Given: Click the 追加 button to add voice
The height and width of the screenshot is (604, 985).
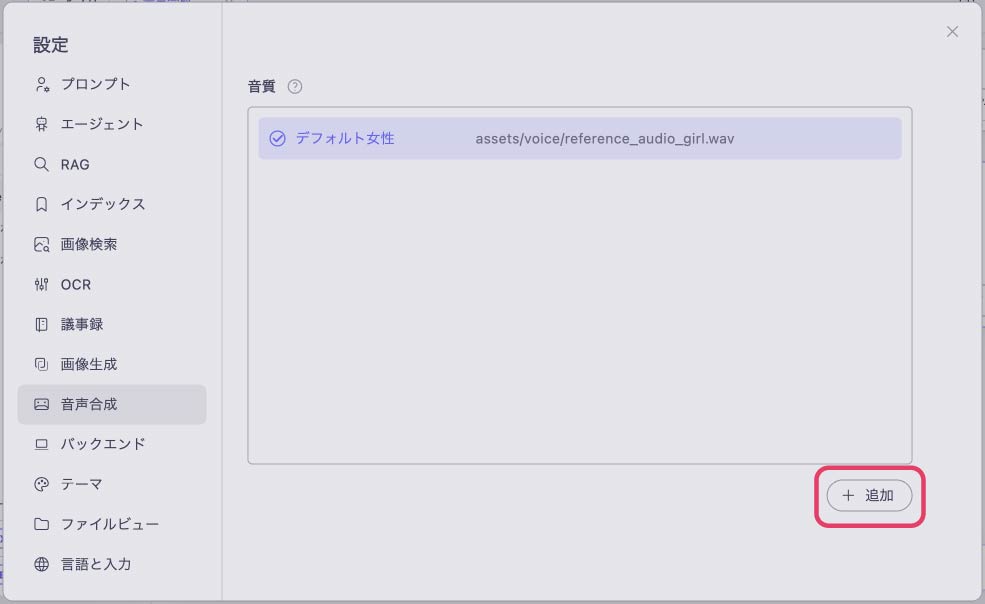Looking at the screenshot, I should pos(869,495).
